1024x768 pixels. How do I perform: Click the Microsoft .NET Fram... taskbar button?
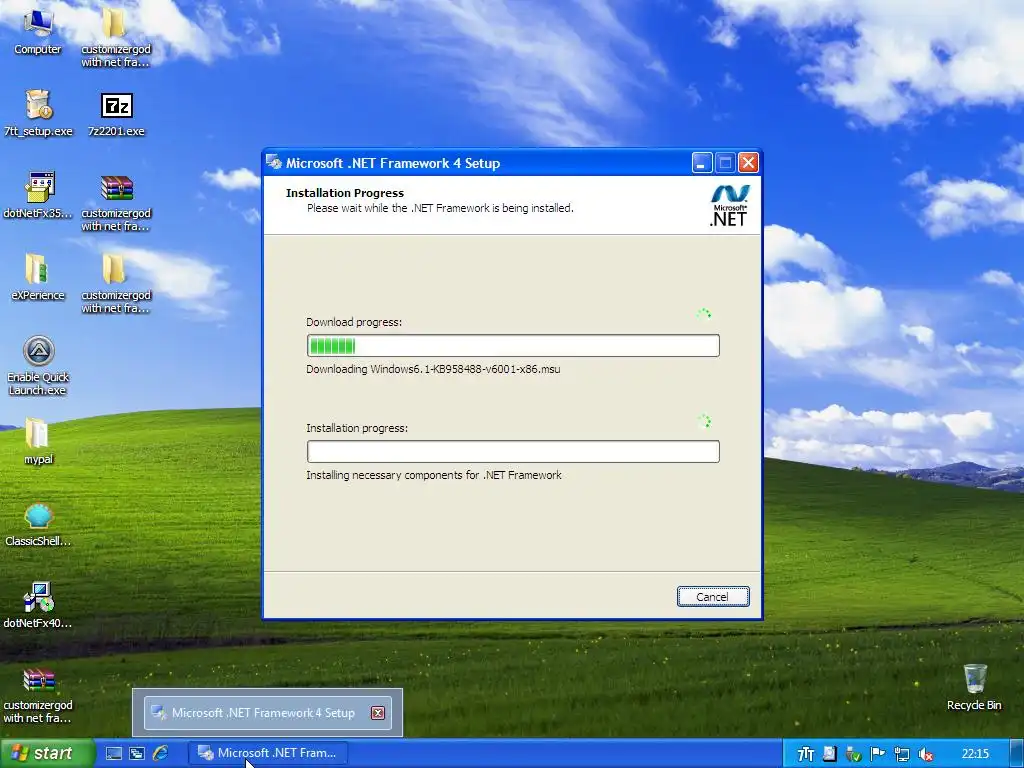coord(268,753)
